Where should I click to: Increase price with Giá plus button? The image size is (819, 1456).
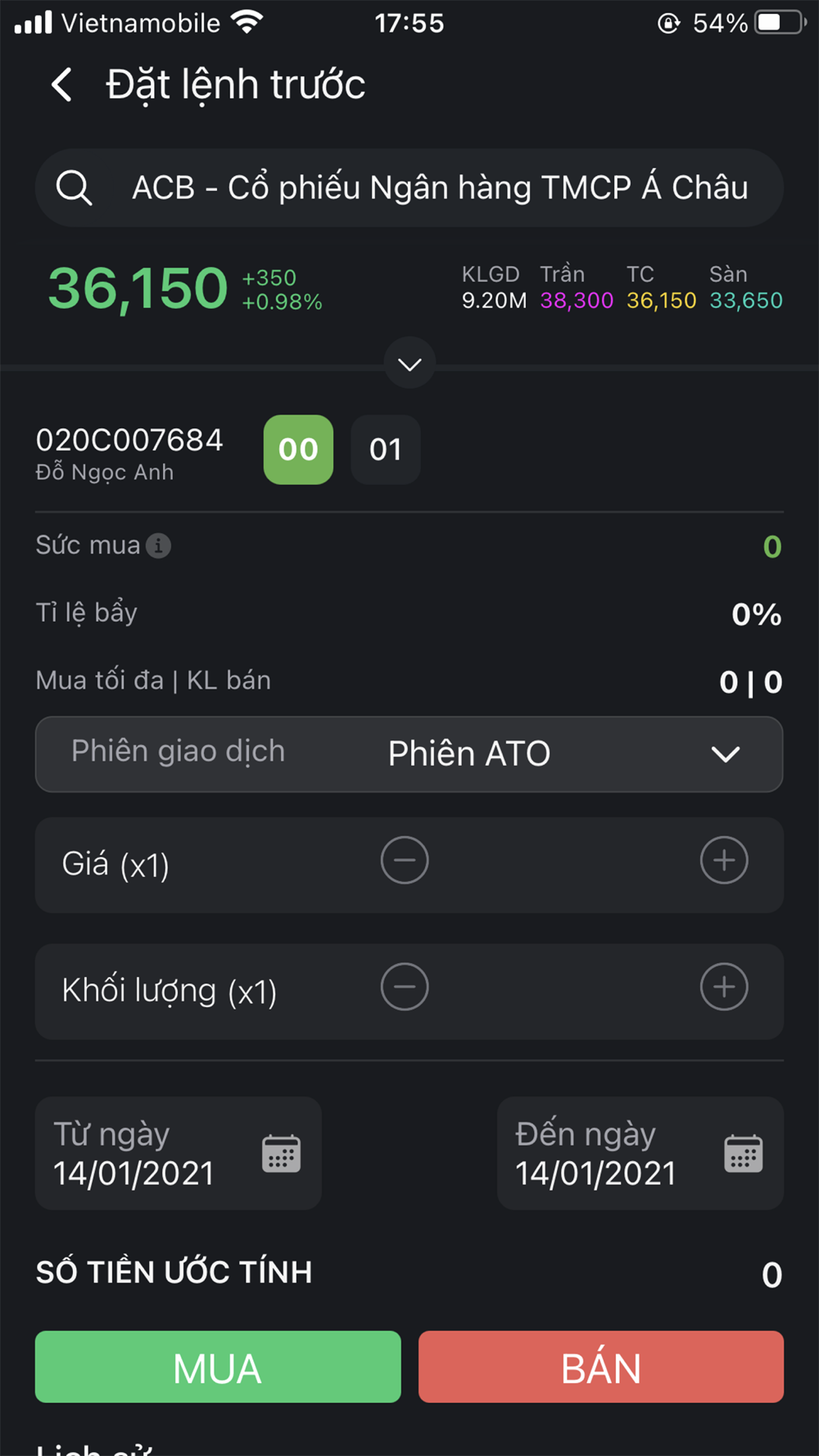[724, 861]
